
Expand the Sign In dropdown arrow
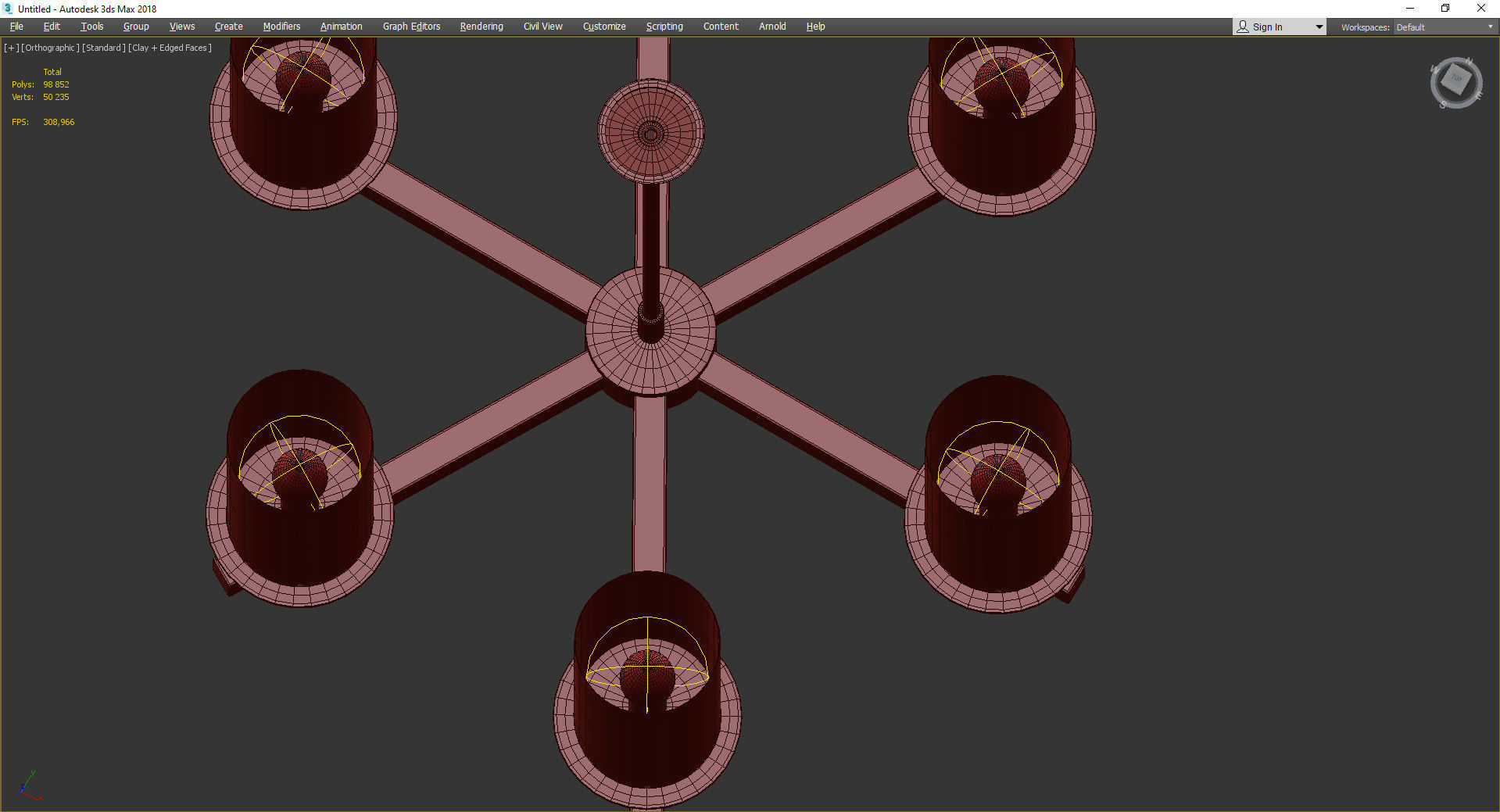pyautogui.click(x=1319, y=27)
